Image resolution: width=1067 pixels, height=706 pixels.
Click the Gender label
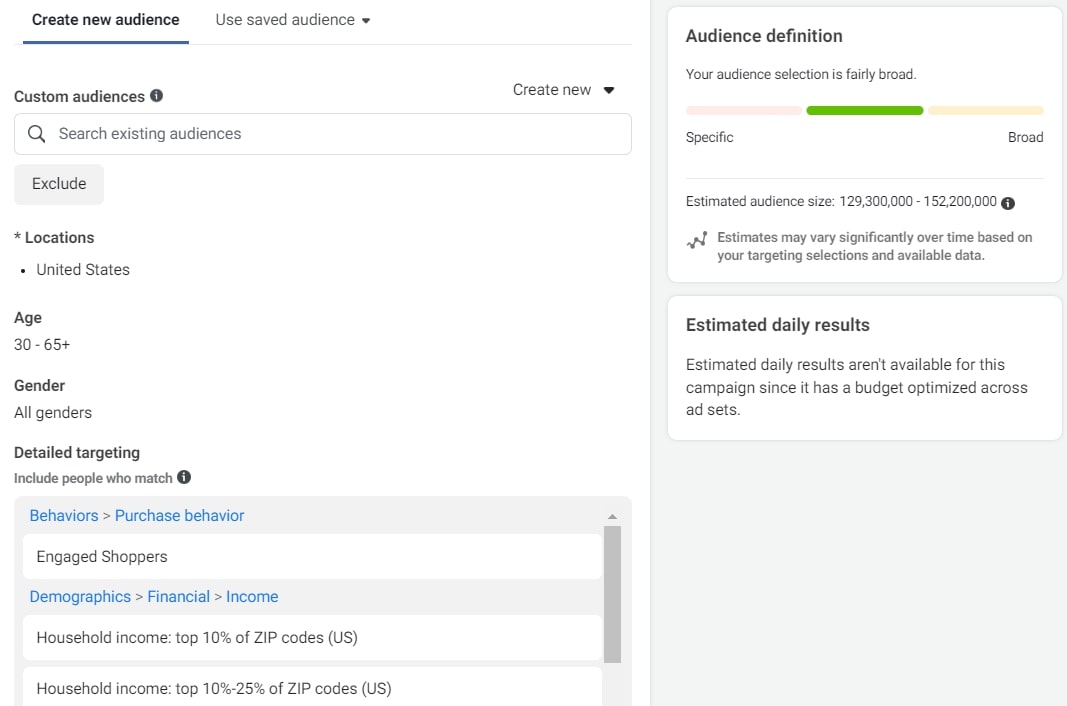pyautogui.click(x=39, y=386)
